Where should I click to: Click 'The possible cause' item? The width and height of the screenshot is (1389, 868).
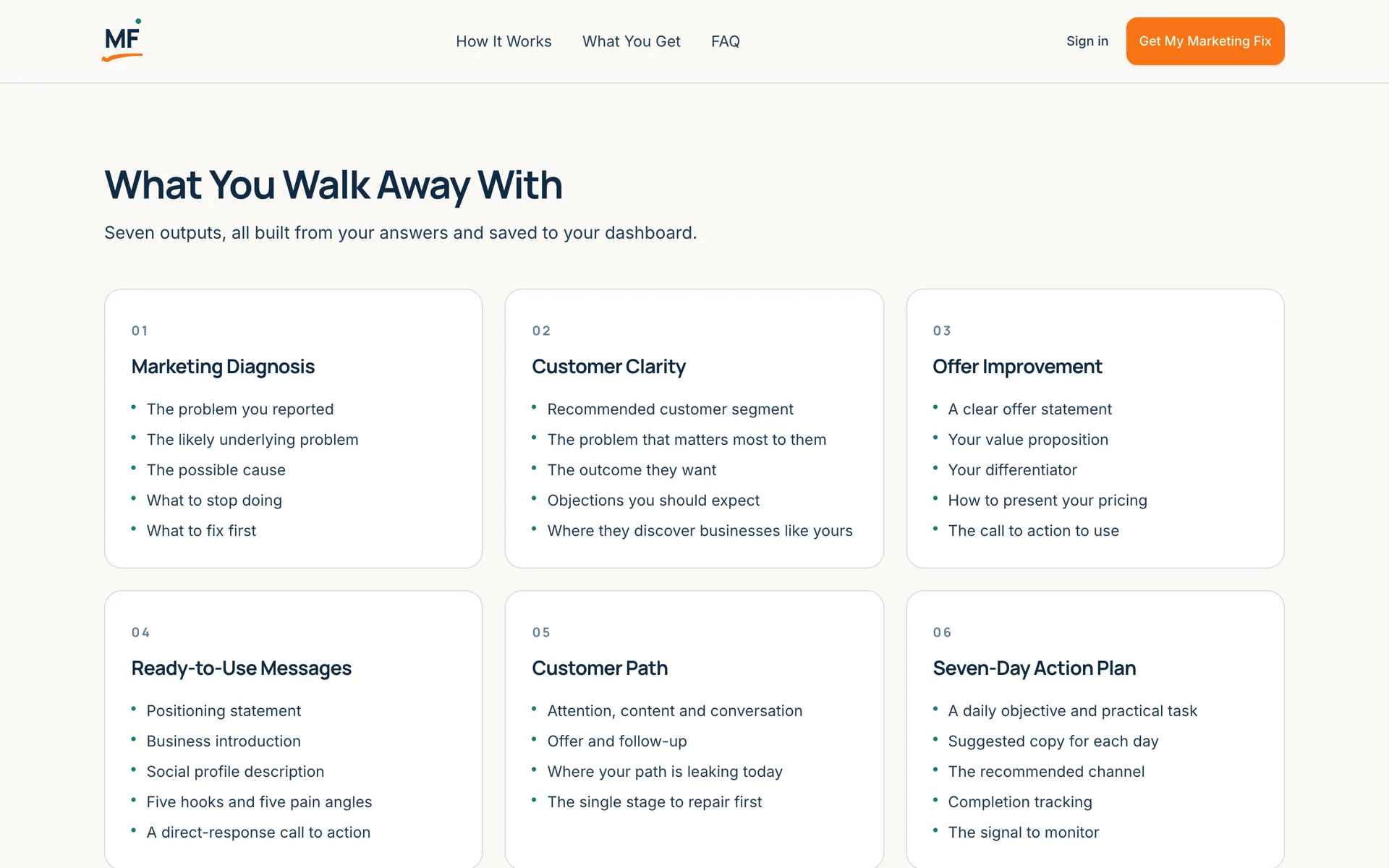click(x=216, y=470)
